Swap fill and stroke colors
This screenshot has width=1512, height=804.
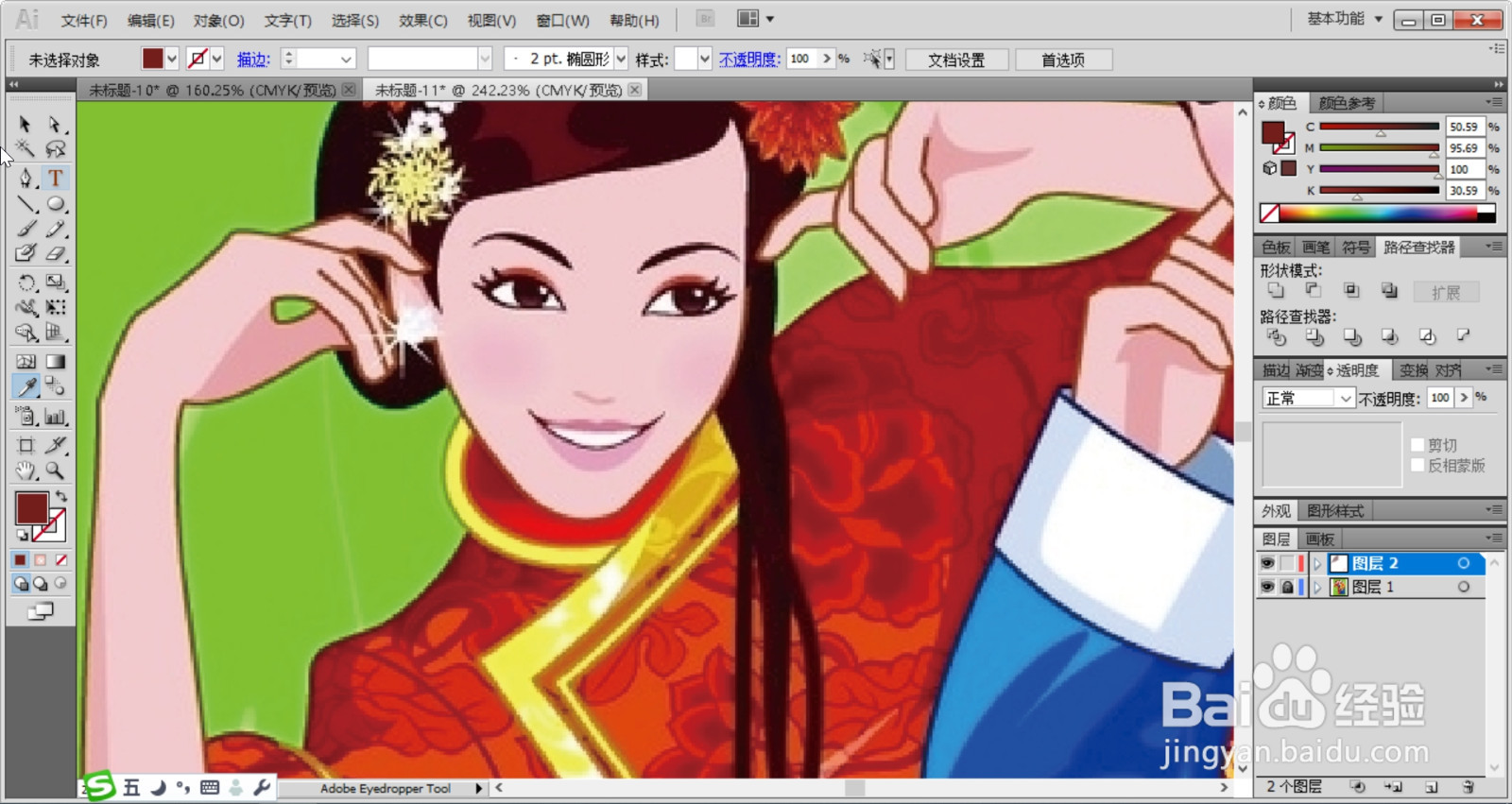[x=61, y=496]
